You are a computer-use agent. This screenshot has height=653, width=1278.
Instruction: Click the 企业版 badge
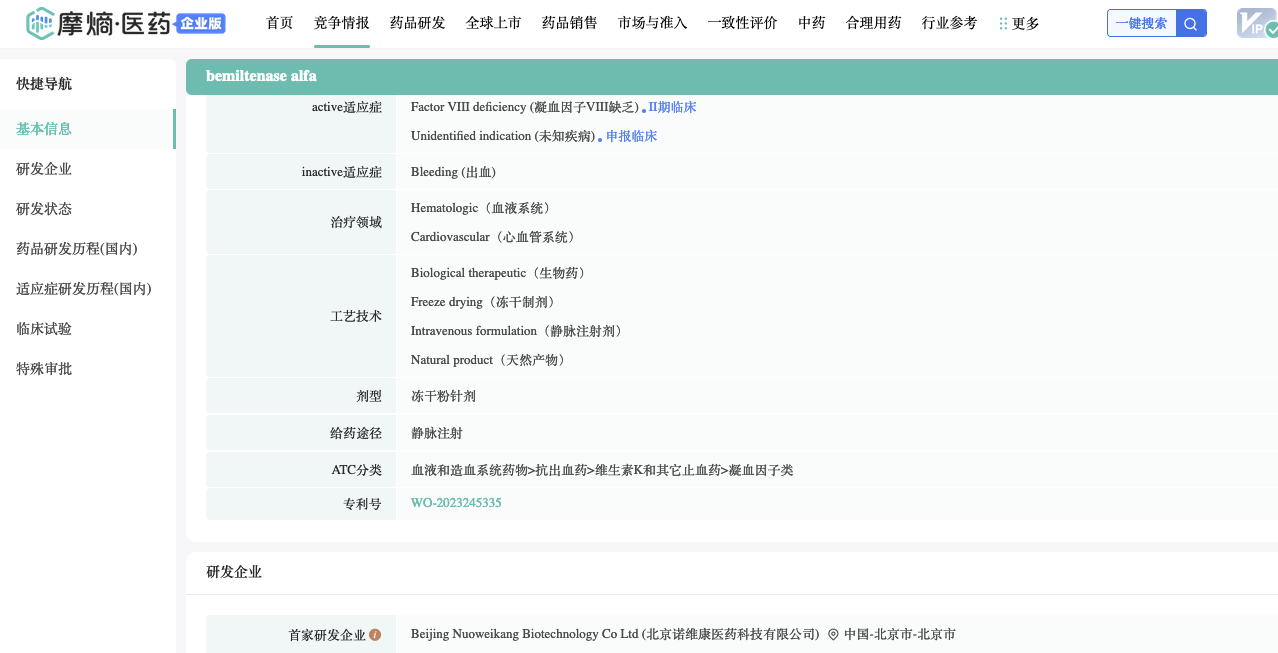(201, 23)
